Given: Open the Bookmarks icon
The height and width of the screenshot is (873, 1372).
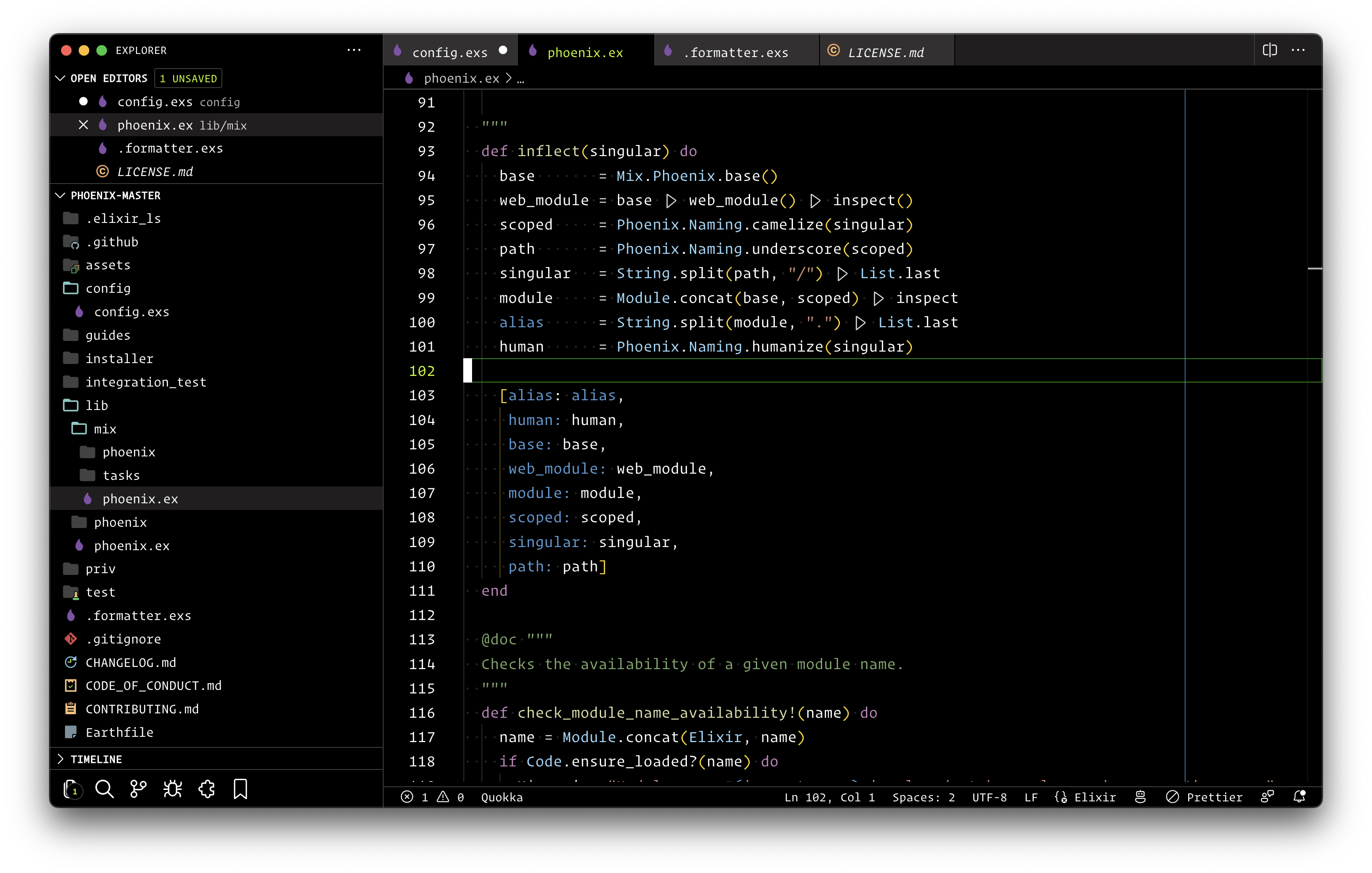Looking at the screenshot, I should pos(240,789).
